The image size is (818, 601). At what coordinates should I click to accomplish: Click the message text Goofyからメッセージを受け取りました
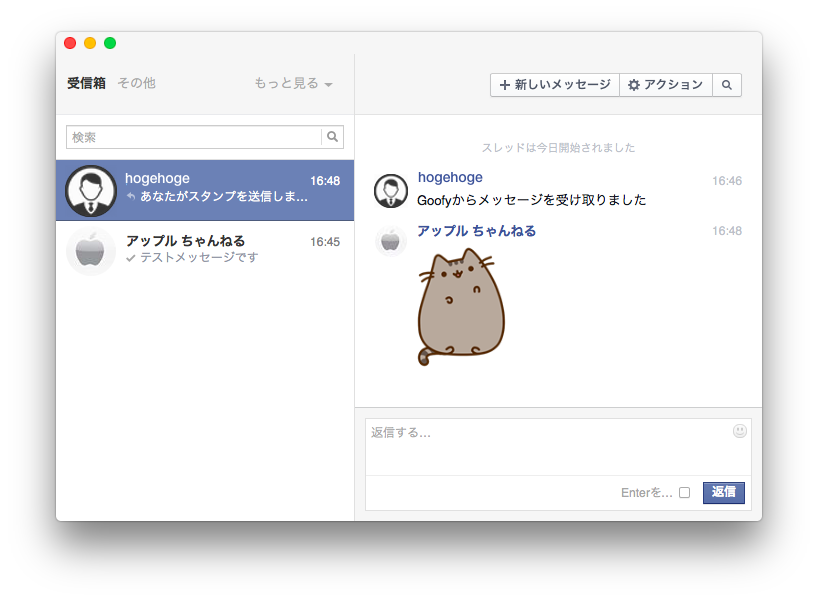[532, 200]
